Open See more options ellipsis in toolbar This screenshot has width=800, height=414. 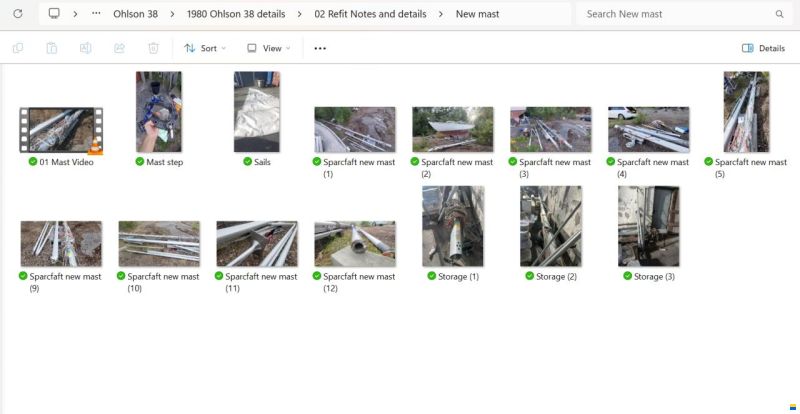click(x=320, y=48)
